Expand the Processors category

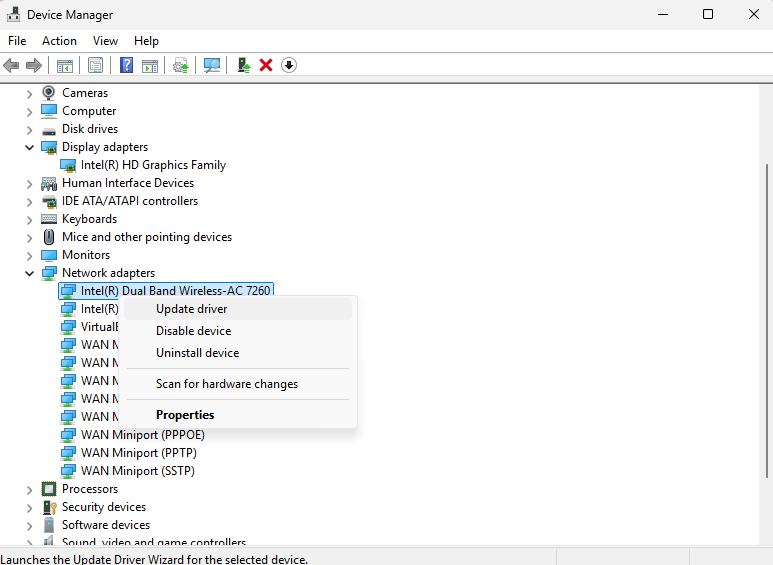tap(29, 489)
